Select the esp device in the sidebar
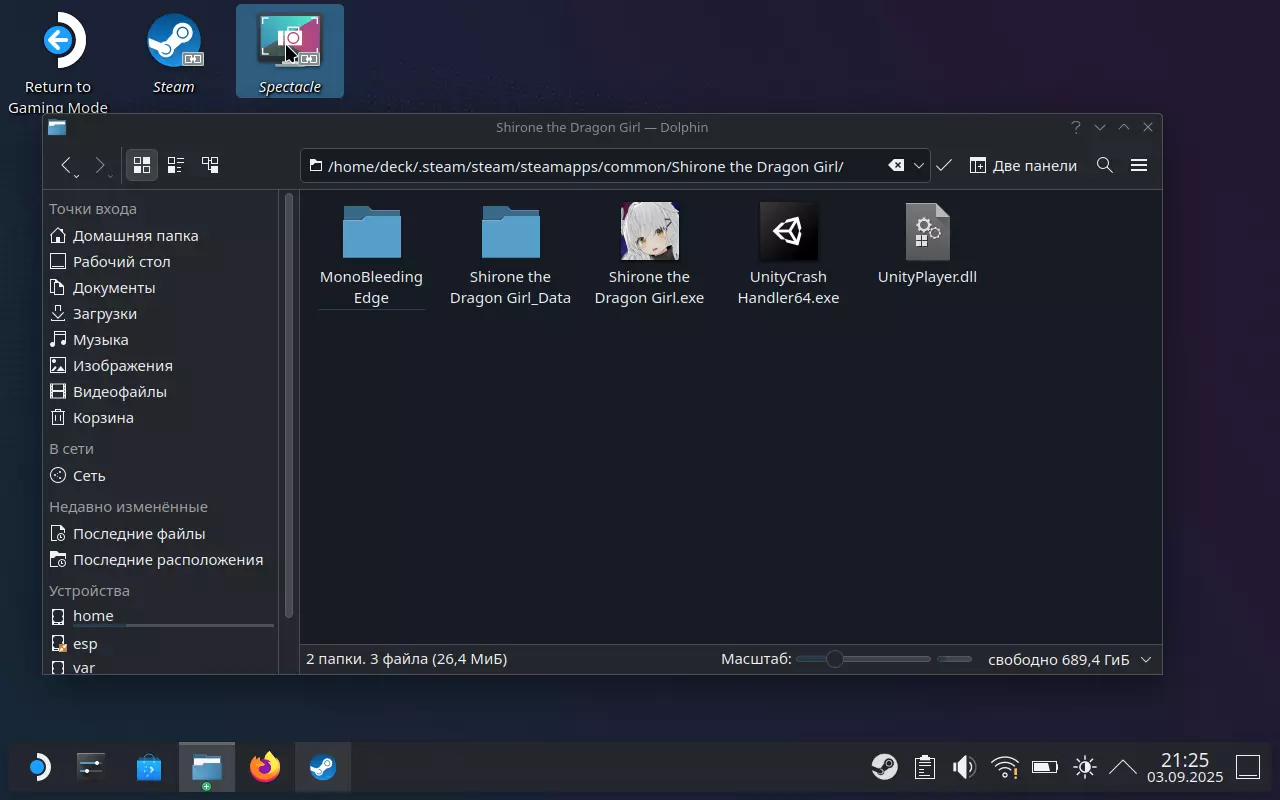1280x800 pixels. coord(161,644)
